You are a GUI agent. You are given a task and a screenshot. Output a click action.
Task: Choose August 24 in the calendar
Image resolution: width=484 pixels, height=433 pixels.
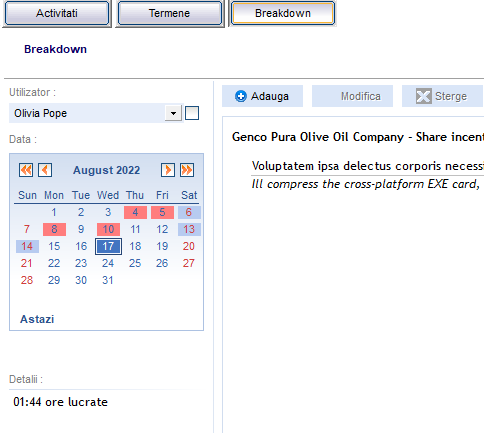pos(108,263)
